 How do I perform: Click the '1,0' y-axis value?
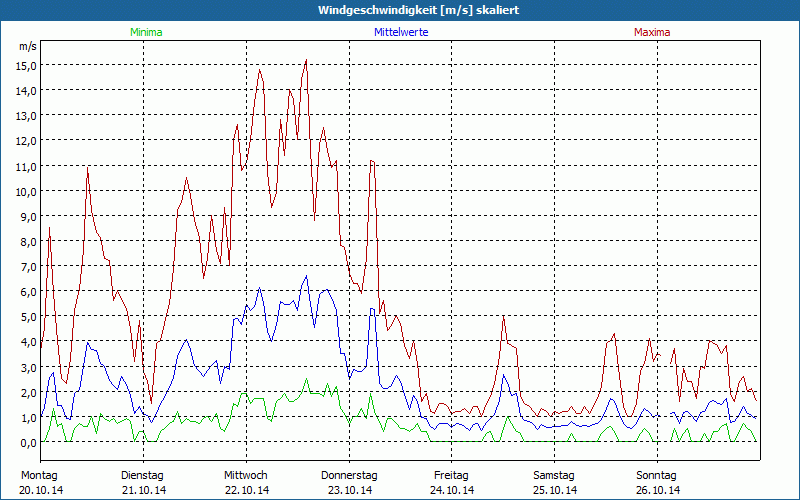30,417
